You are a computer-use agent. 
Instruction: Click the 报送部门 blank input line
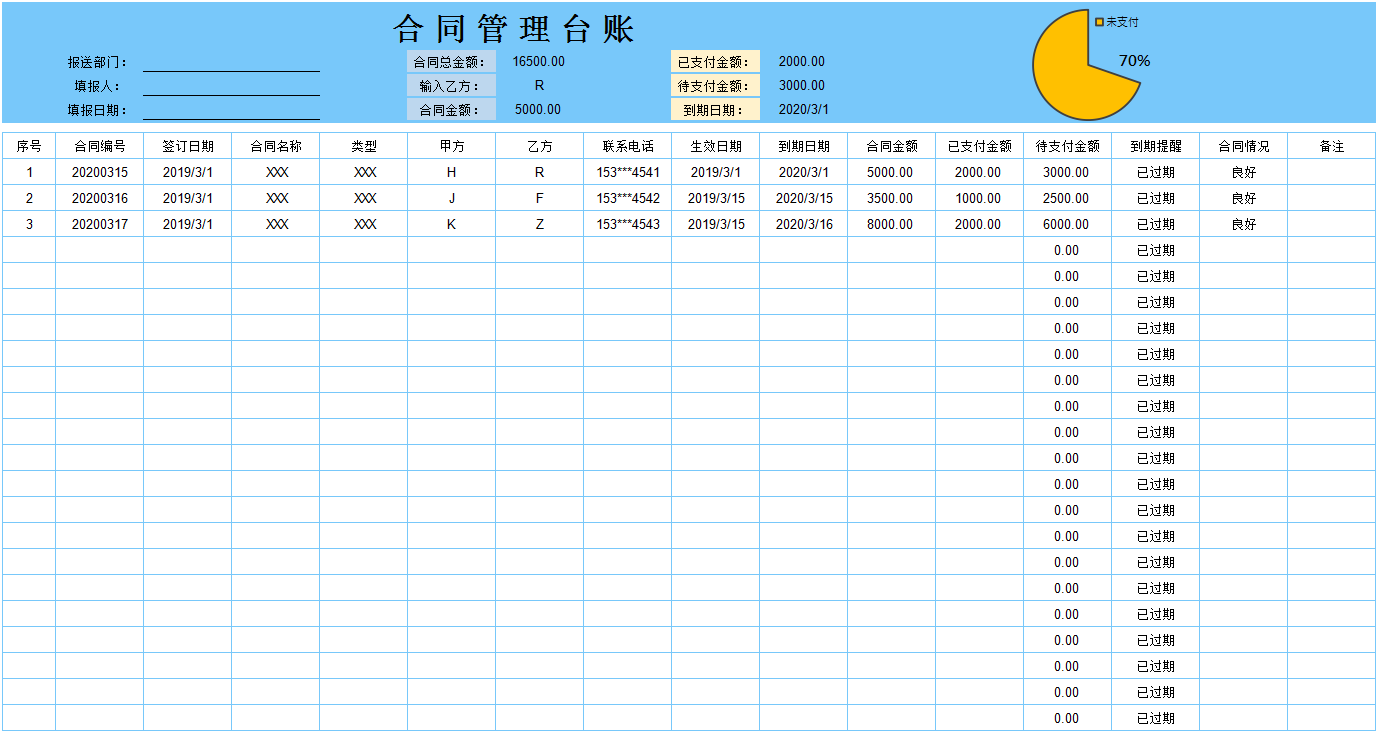pyautogui.click(x=231, y=62)
